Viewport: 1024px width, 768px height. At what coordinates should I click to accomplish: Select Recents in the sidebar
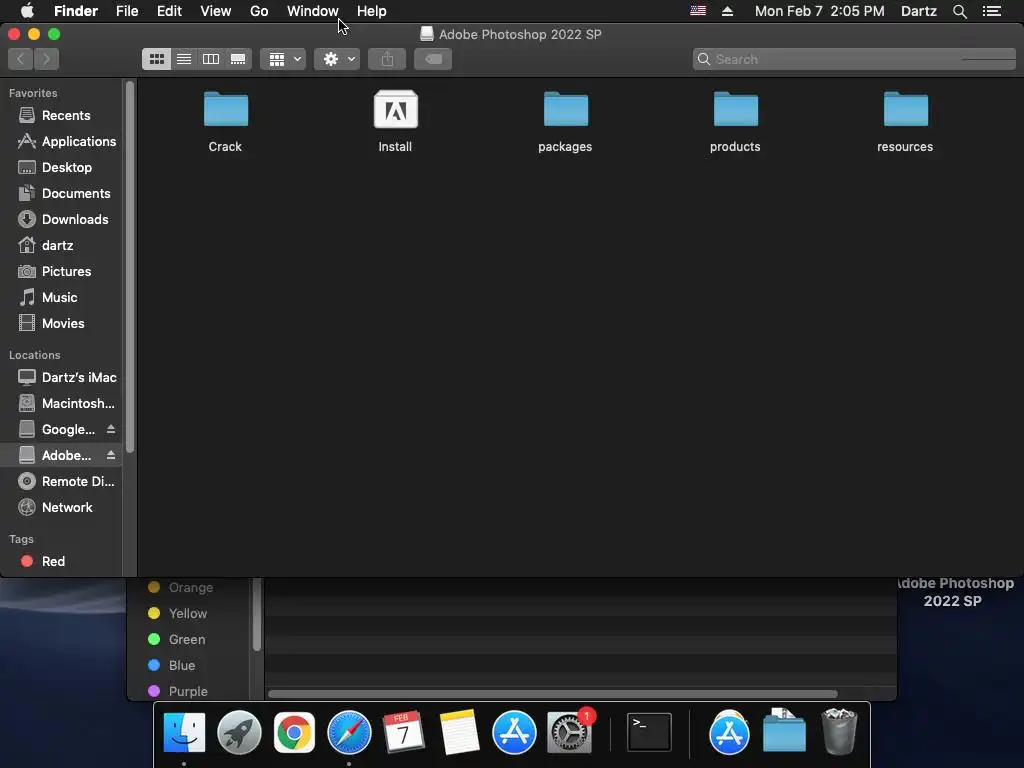61,116
